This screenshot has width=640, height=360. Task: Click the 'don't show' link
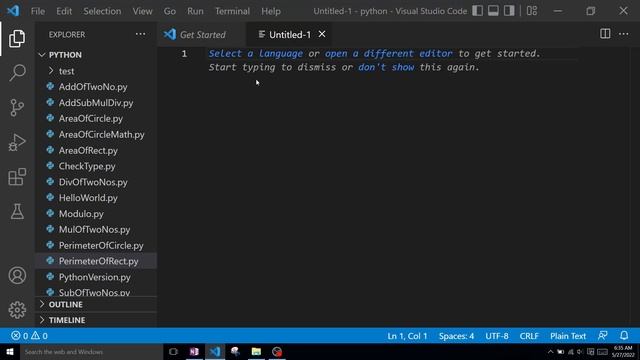386,67
